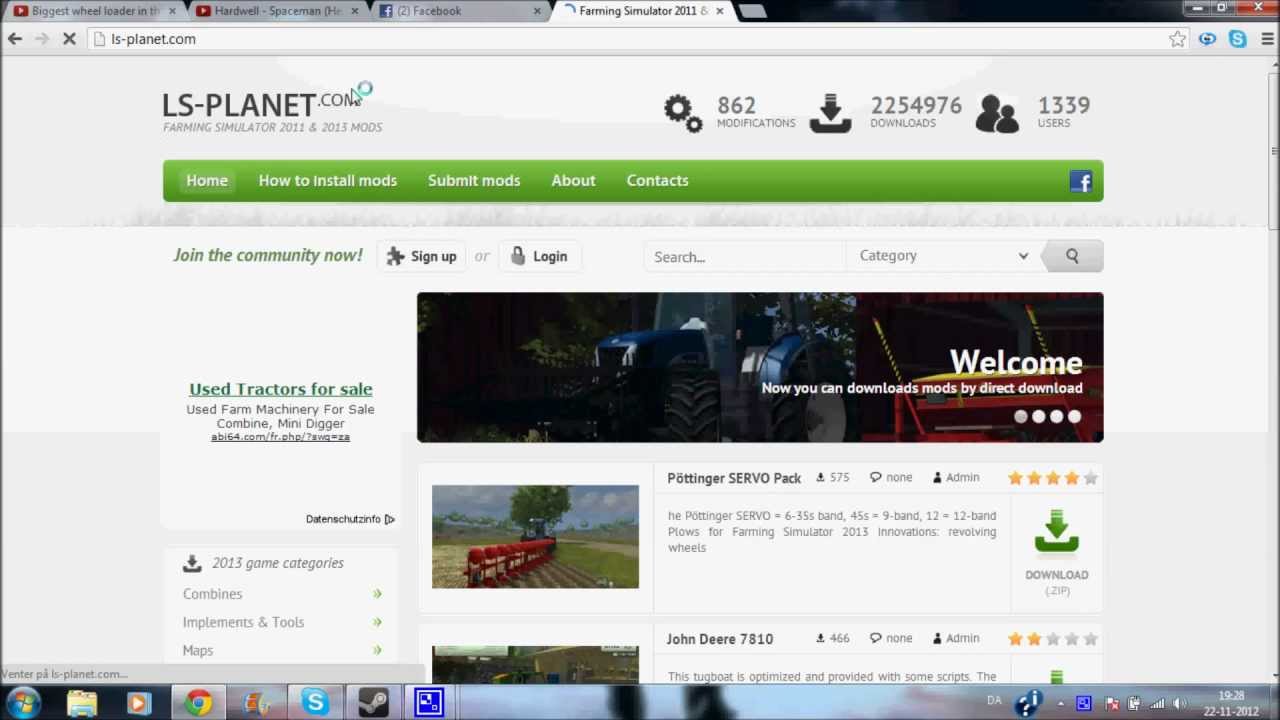Click the LS-PLANET.com logo
Screen dimensions: 1280x720
262,104
